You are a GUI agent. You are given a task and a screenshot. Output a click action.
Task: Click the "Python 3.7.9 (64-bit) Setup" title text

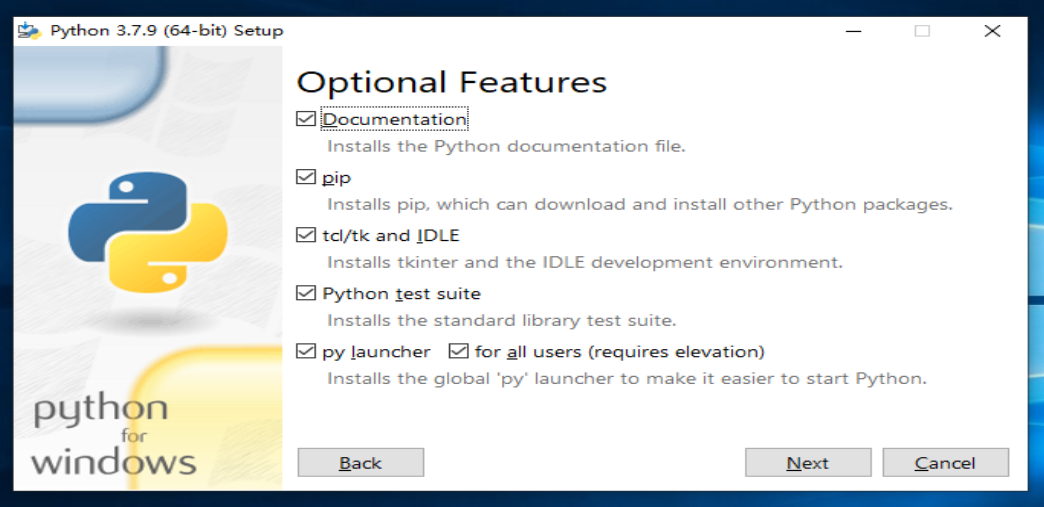[167, 31]
